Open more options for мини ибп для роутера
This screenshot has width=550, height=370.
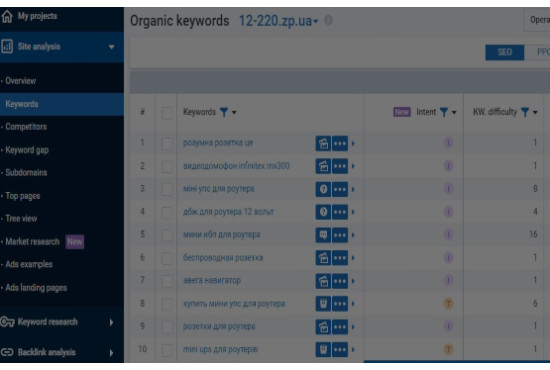(340, 235)
